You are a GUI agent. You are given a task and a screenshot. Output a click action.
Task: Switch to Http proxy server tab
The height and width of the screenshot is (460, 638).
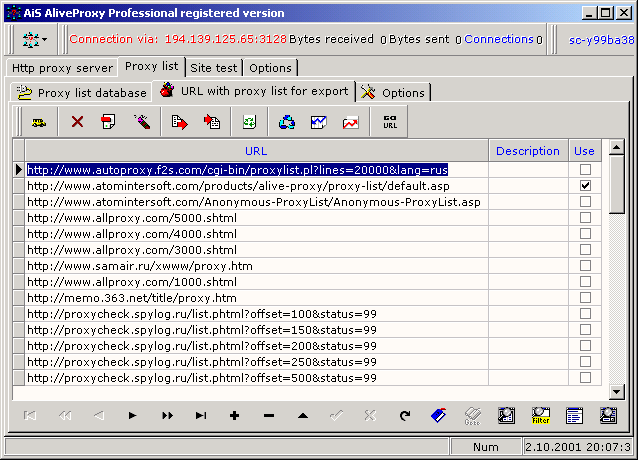point(62,68)
